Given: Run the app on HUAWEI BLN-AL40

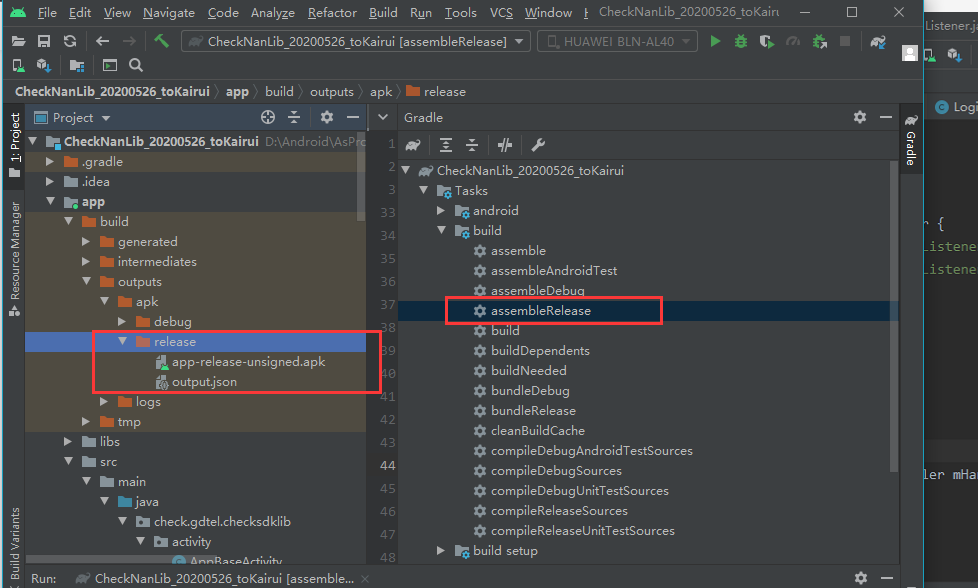Looking at the screenshot, I should (x=714, y=42).
